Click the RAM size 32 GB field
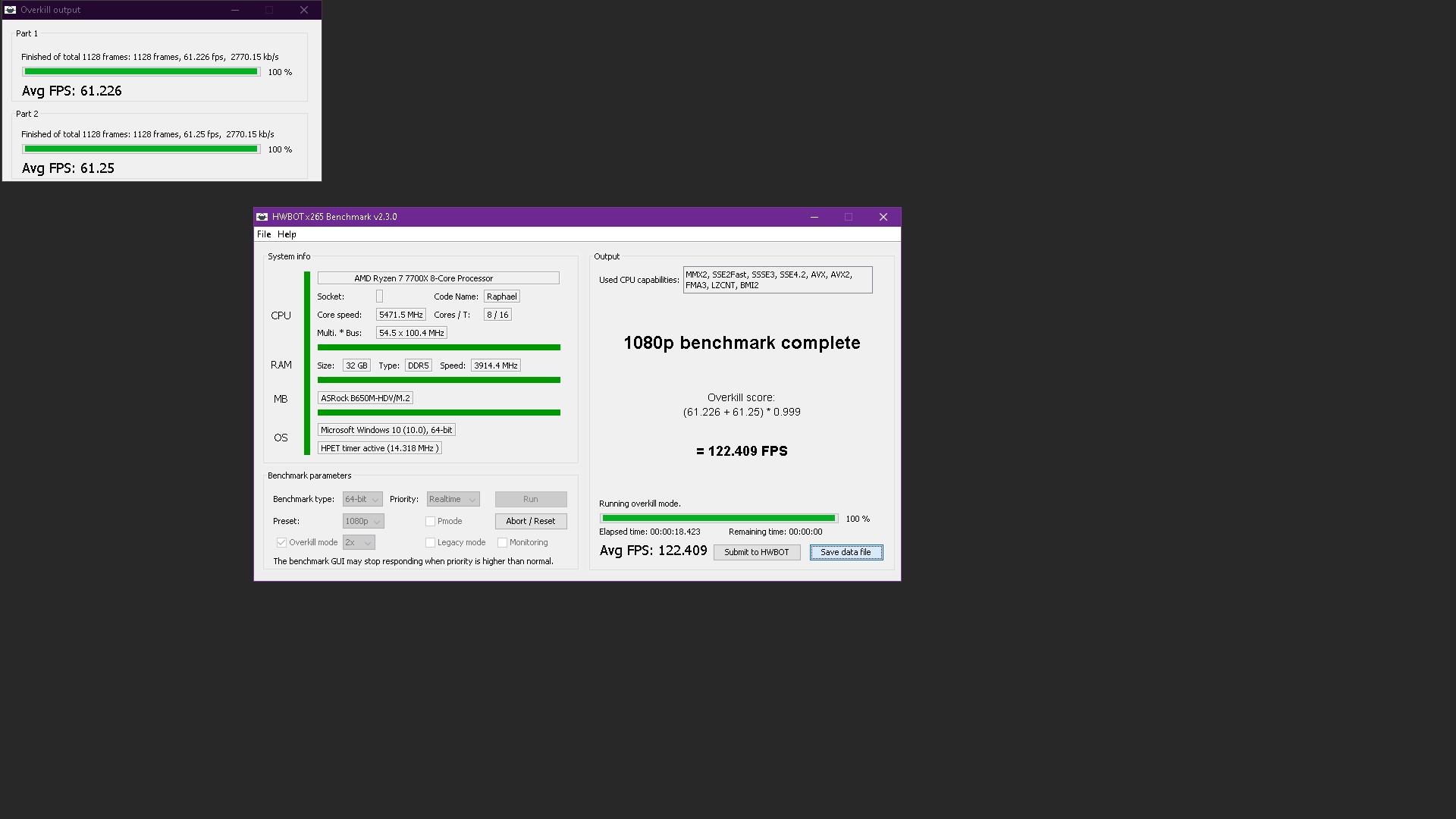This screenshot has width=1456, height=819. click(x=356, y=366)
